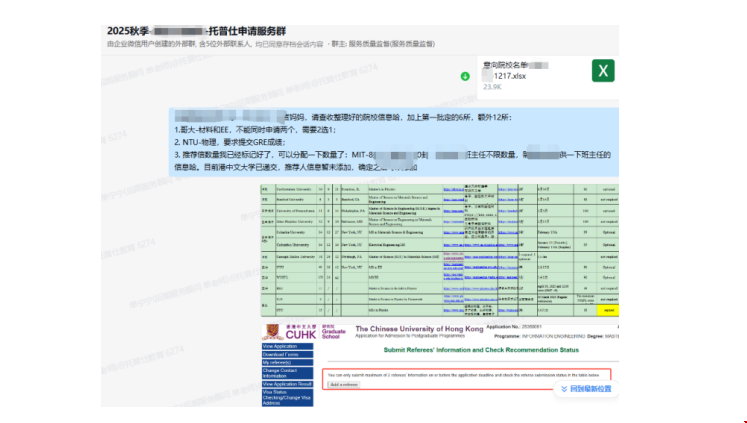
Task: Click the Application No. field text
Action: coord(514,327)
